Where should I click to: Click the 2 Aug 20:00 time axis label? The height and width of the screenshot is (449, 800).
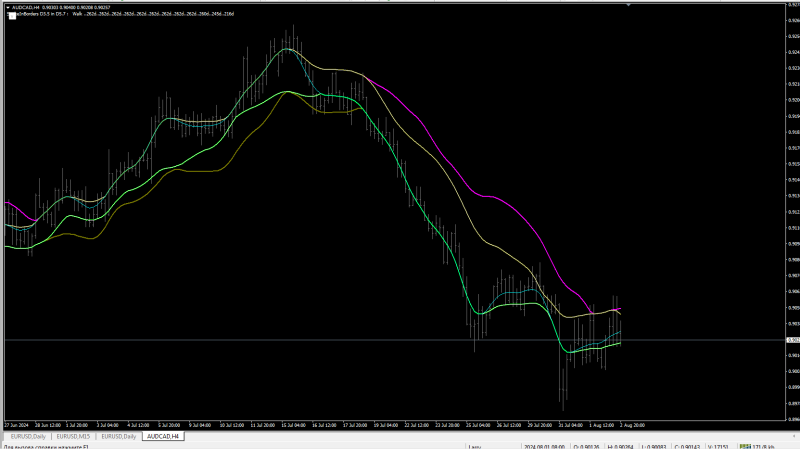point(632,425)
